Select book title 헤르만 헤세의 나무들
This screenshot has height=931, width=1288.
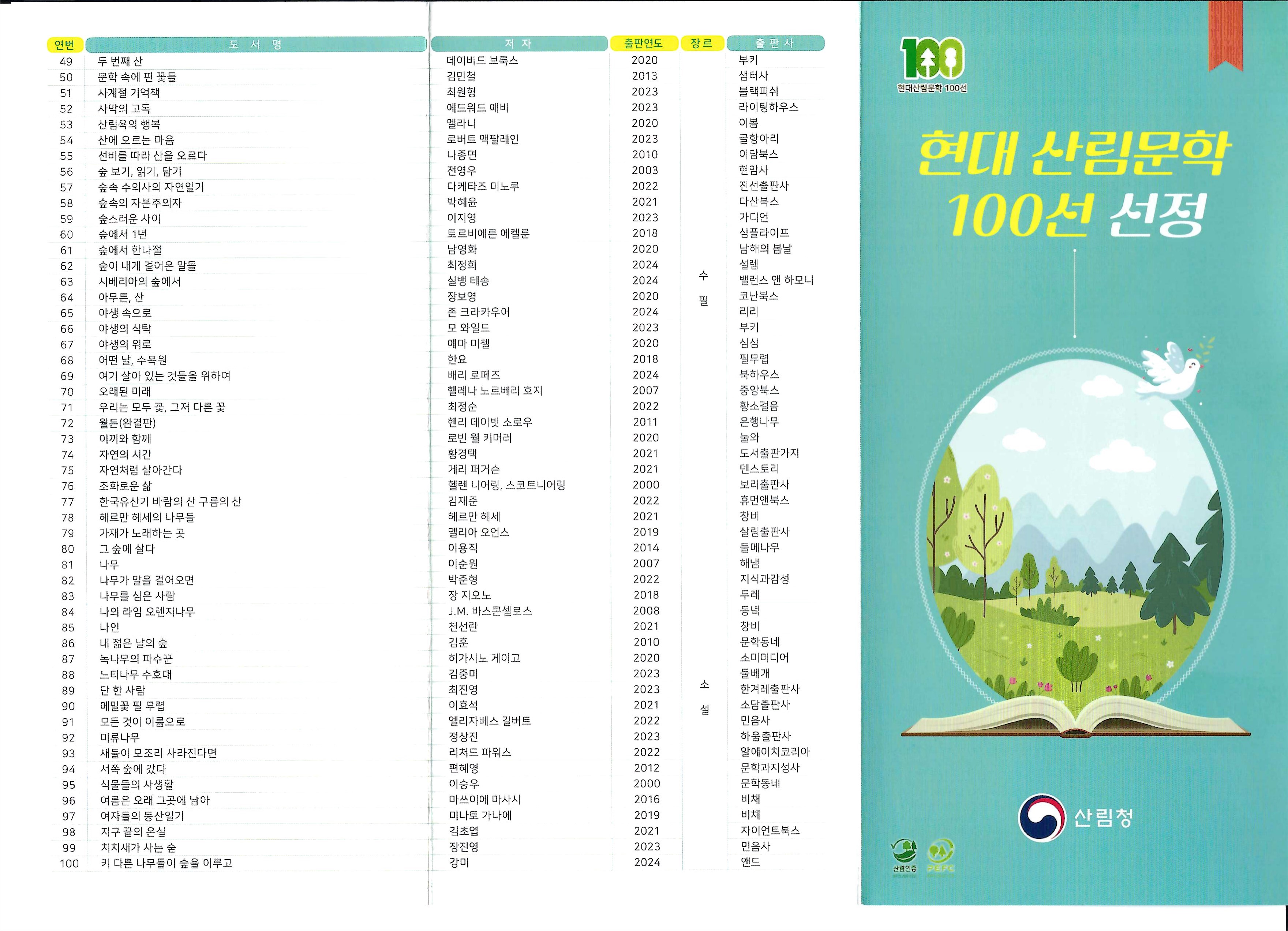point(147,517)
